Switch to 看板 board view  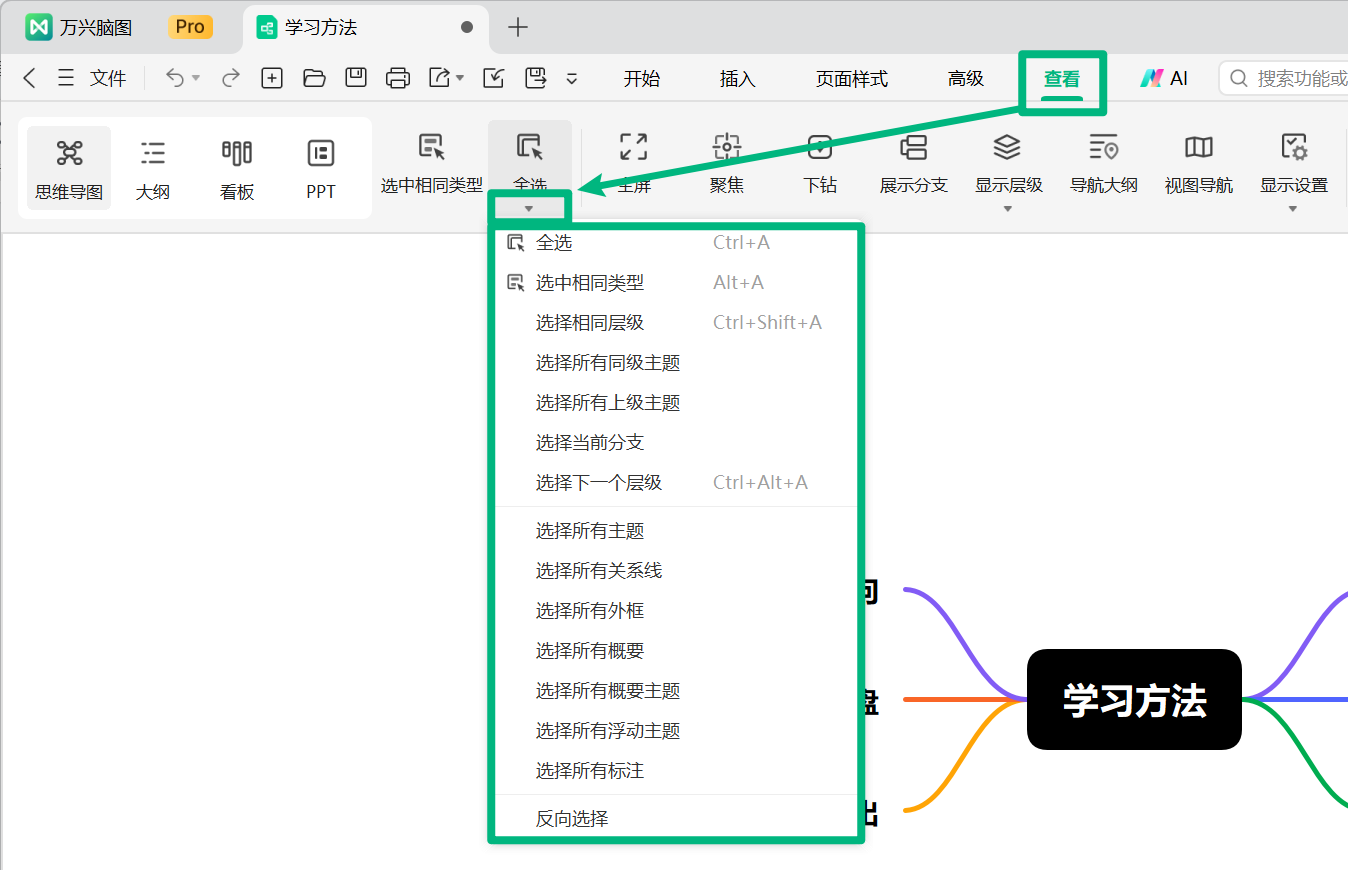(237, 168)
